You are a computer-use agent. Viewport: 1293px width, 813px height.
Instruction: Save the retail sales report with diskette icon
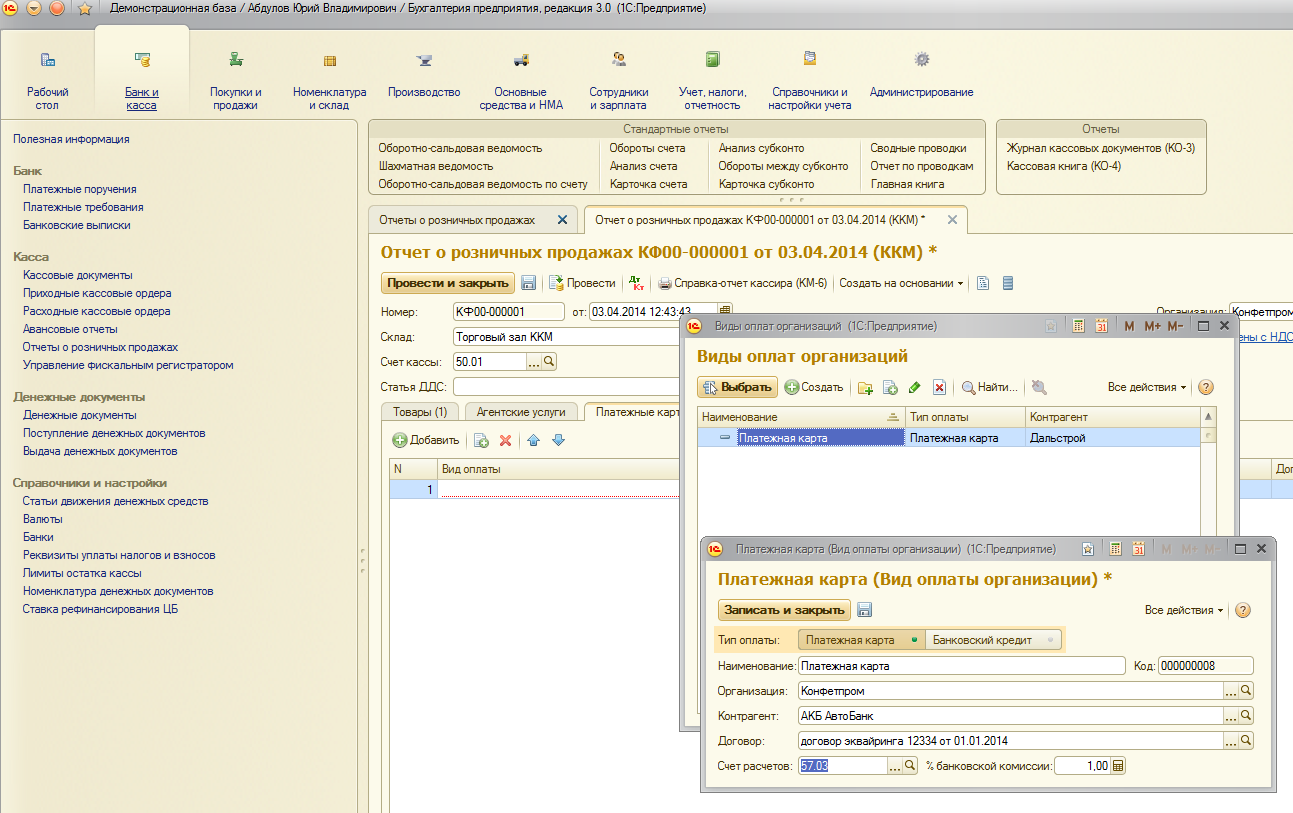(x=529, y=283)
